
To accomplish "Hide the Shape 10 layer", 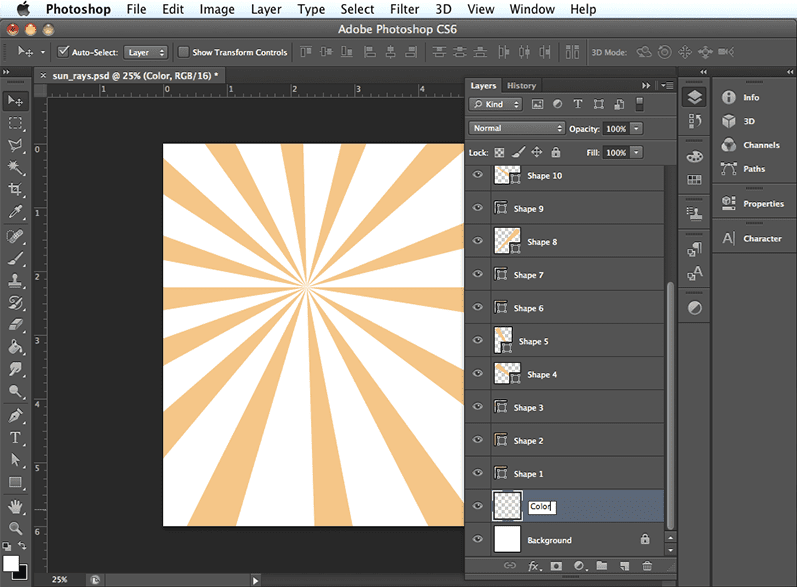I will [478, 175].
